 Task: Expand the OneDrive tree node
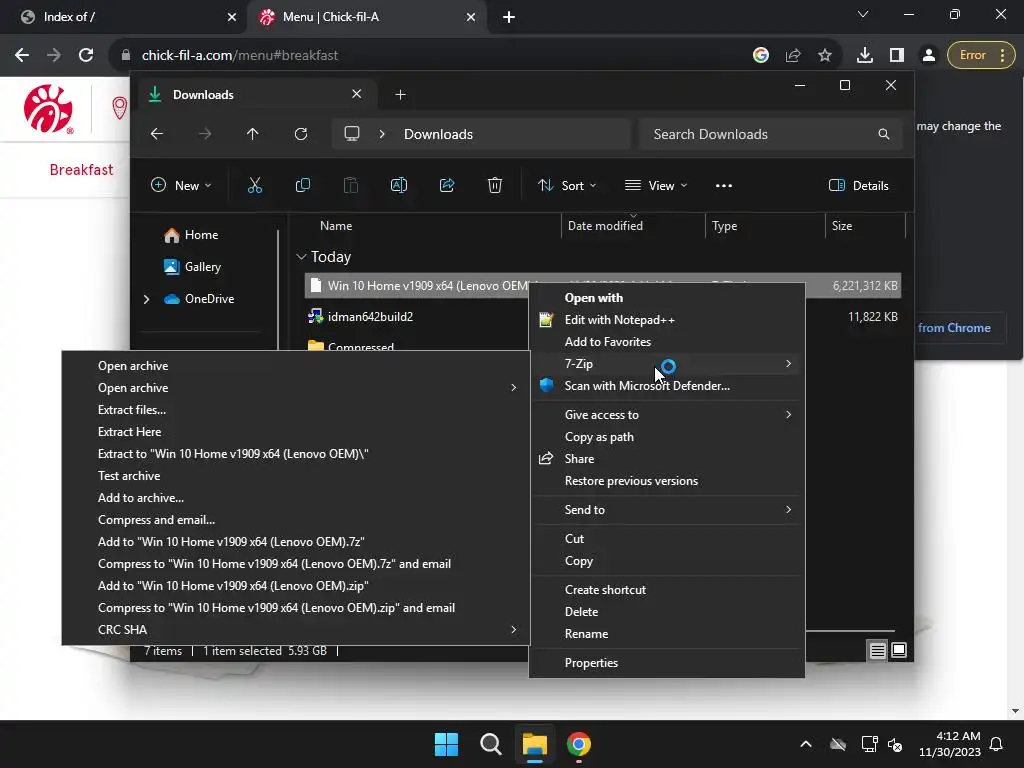click(146, 299)
